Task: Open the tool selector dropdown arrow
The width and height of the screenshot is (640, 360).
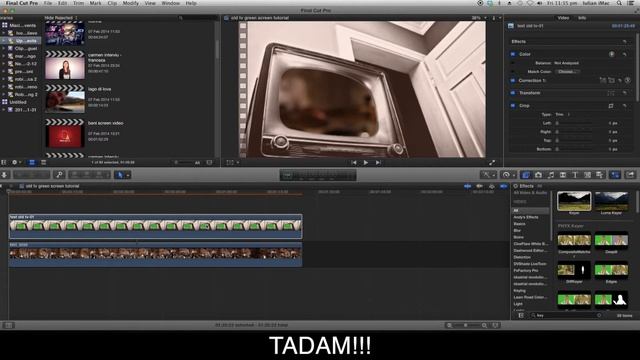Action: pyautogui.click(x=128, y=175)
